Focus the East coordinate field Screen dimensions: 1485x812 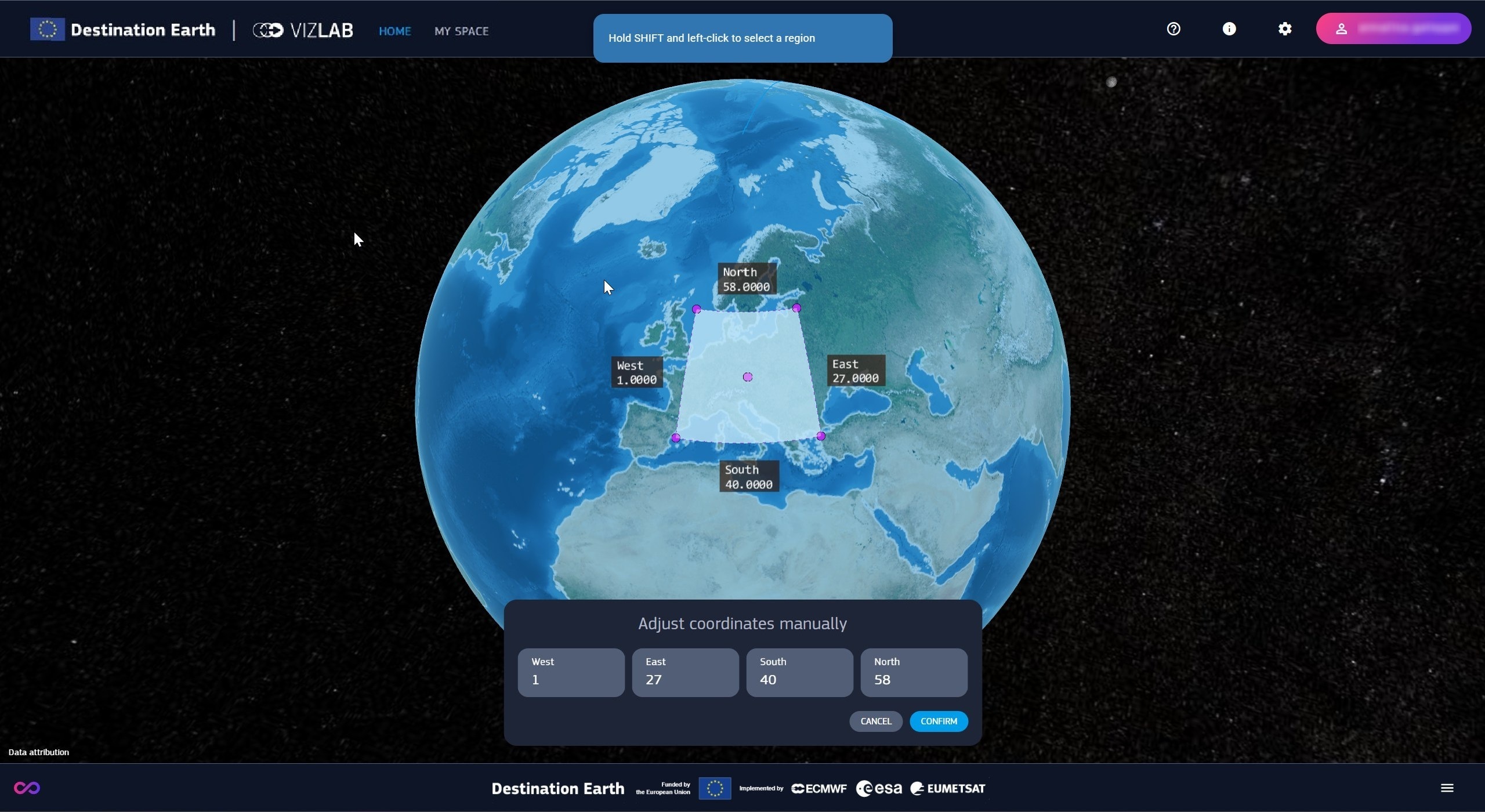pos(685,673)
